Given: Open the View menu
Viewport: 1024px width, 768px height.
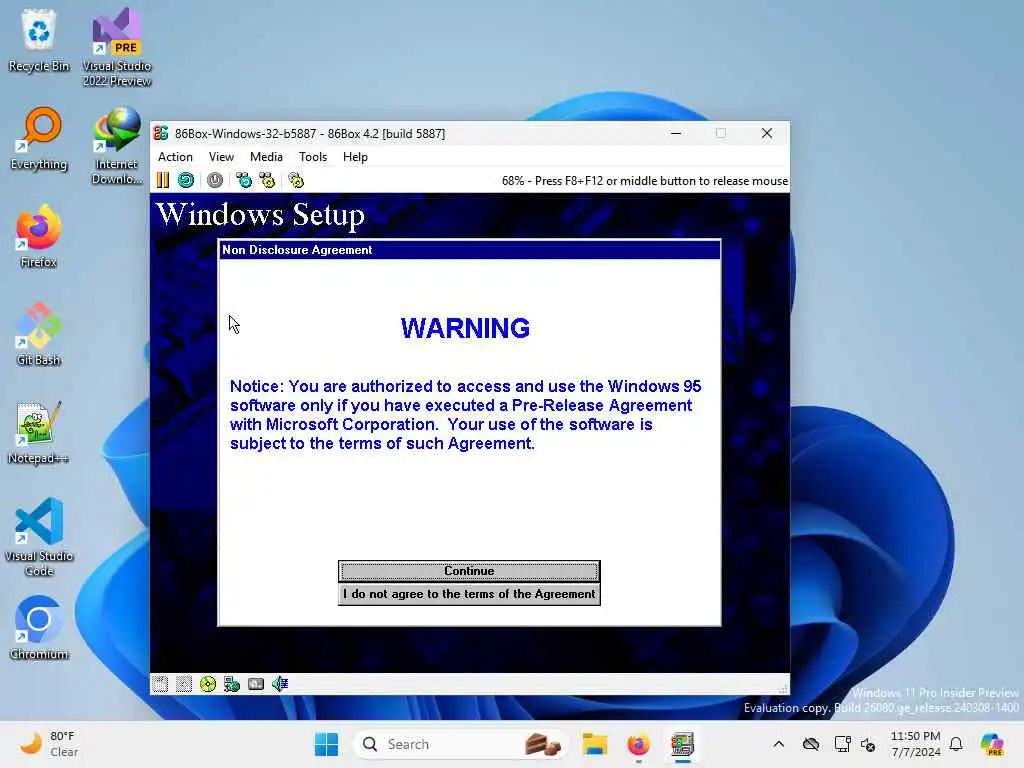Looking at the screenshot, I should (x=221, y=157).
